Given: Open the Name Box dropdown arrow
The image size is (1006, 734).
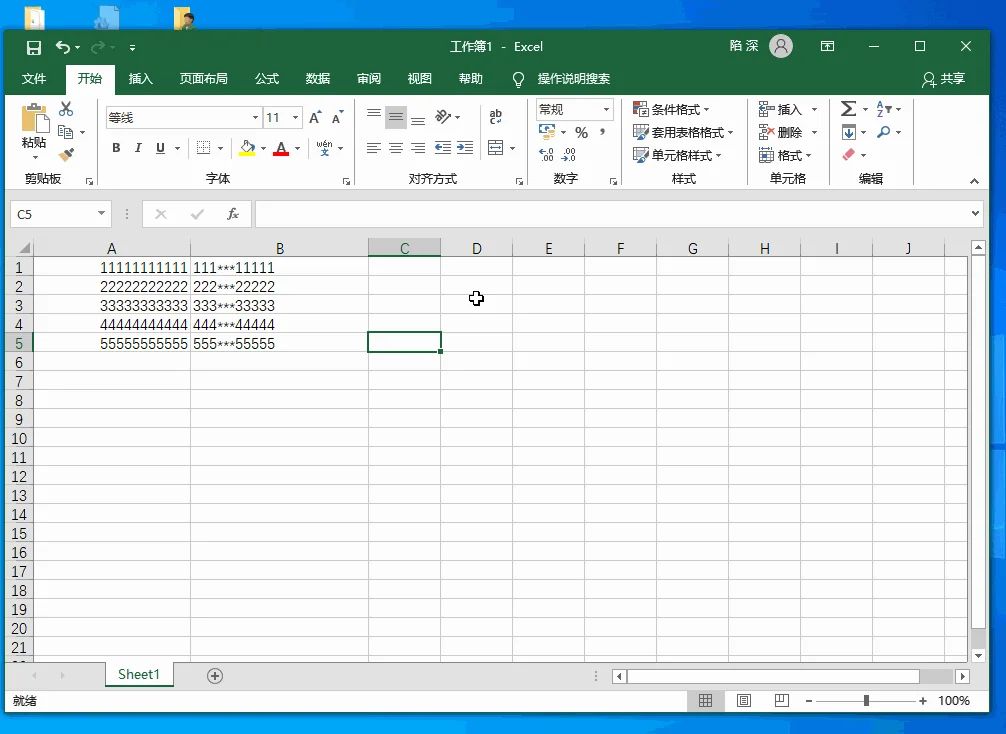Looking at the screenshot, I should [101, 214].
